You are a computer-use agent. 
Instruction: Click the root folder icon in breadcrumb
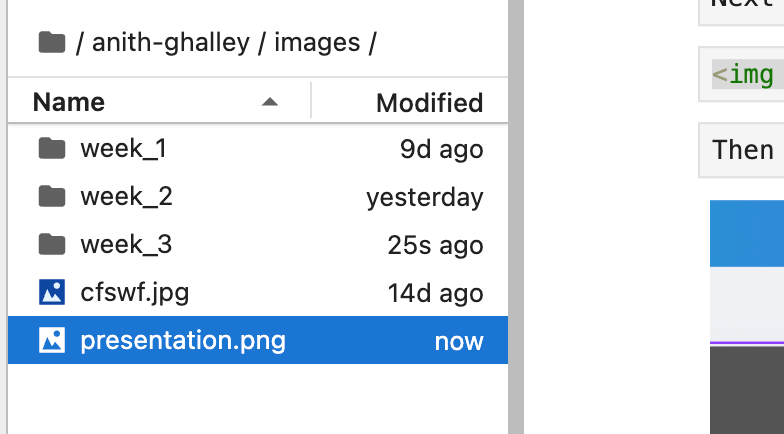point(51,43)
